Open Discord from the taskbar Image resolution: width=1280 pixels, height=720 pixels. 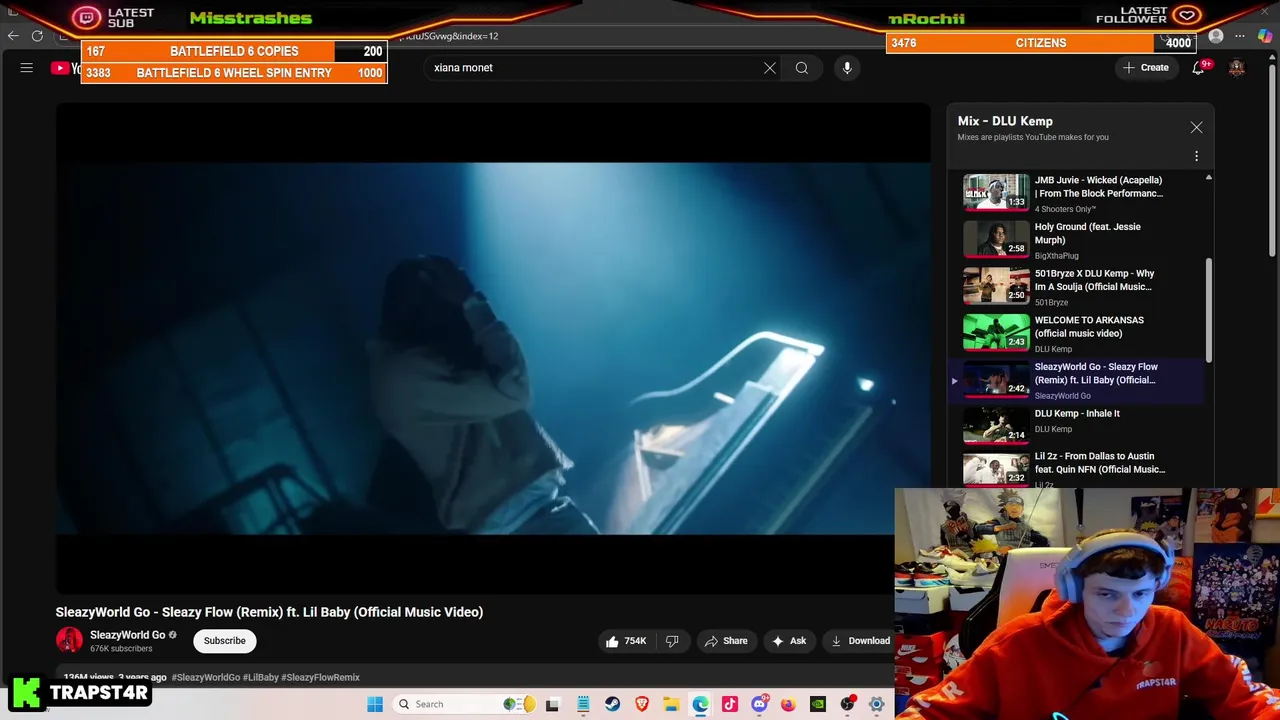(759, 704)
